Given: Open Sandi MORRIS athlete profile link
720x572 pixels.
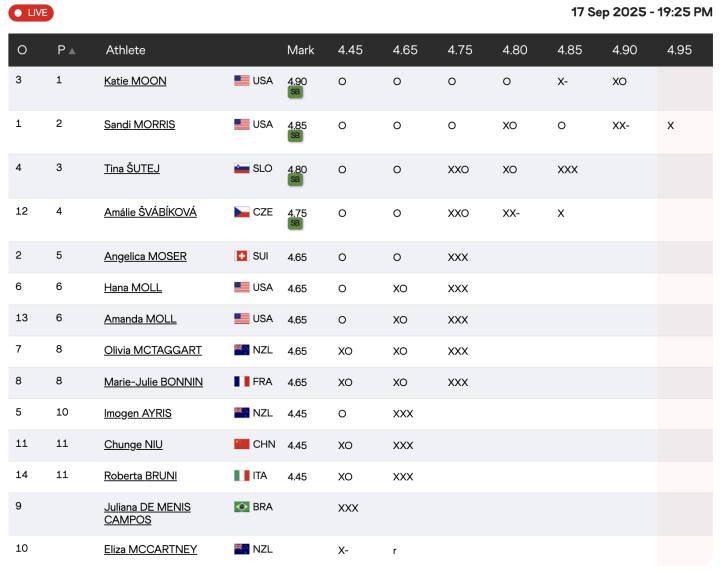Looking at the screenshot, I should pyautogui.click(x=139, y=125).
